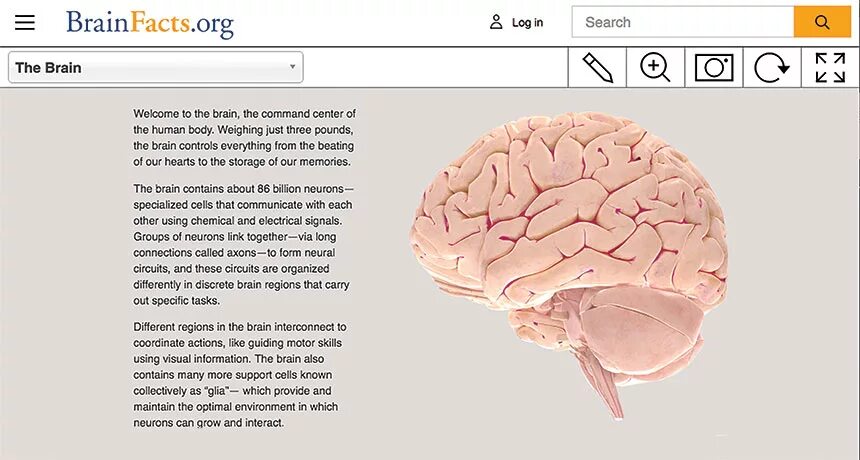Click the Log in link
Image resolution: width=860 pixels, height=460 pixels.
click(x=527, y=22)
